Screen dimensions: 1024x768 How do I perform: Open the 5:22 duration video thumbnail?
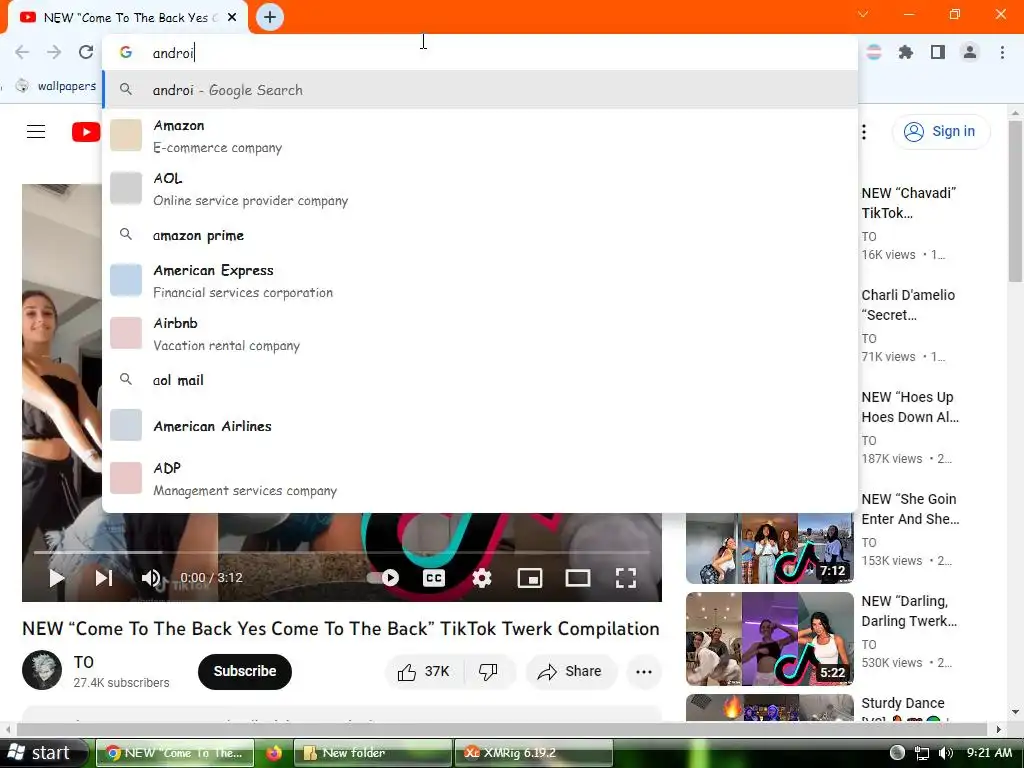click(769, 639)
